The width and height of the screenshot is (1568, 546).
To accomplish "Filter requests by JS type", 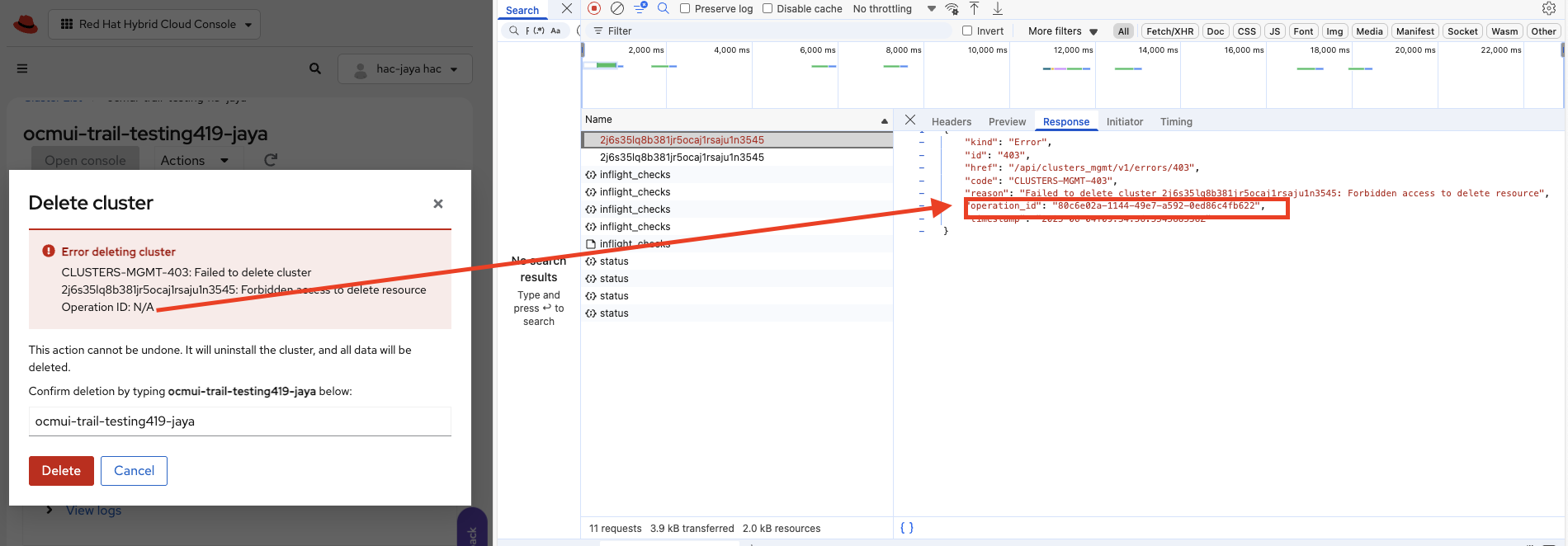I will 1274,31.
